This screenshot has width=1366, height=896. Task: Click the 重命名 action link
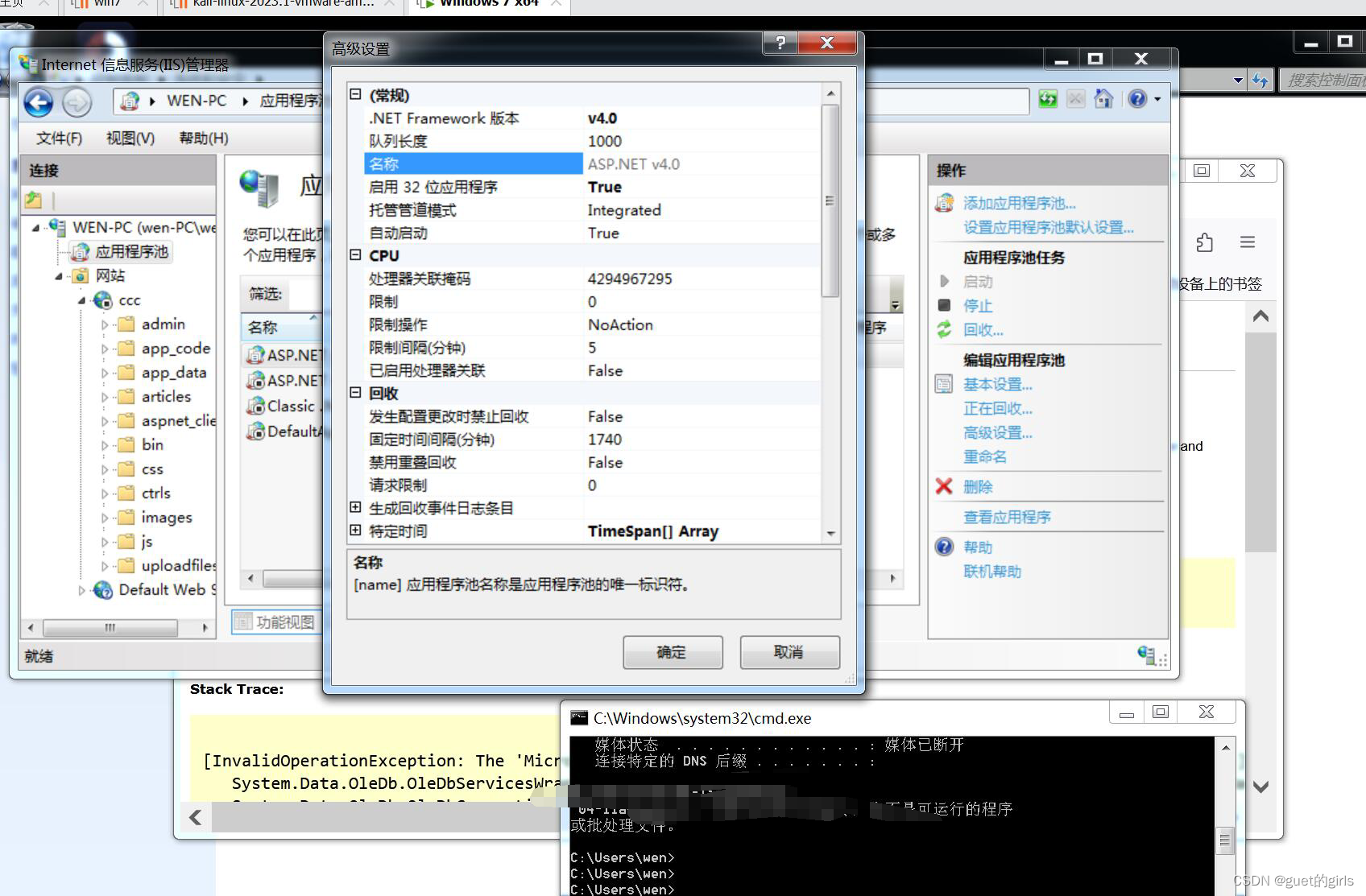tap(985, 457)
